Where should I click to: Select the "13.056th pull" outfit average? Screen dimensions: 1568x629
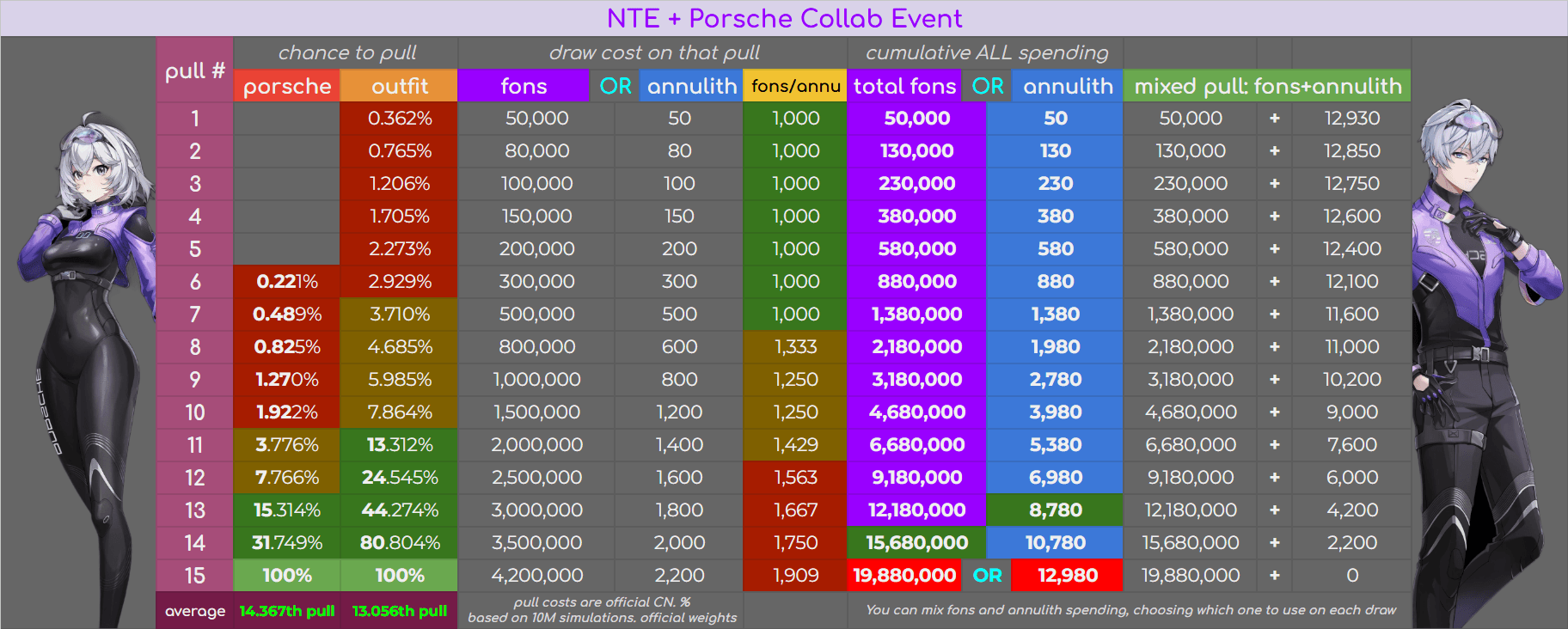point(400,611)
